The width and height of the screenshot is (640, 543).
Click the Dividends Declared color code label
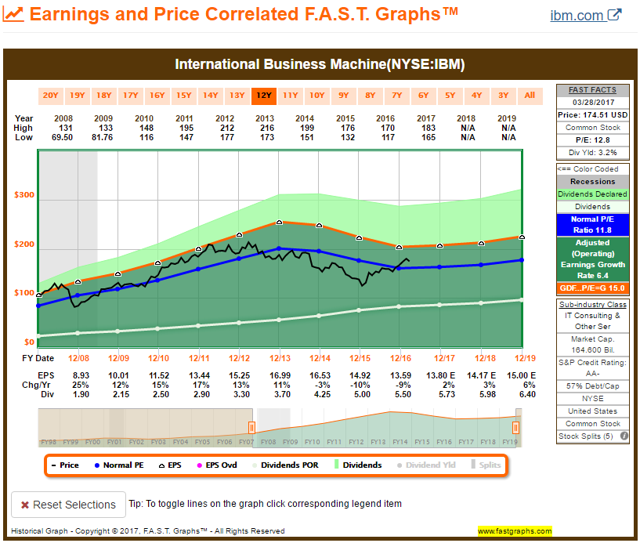[x=593, y=194]
